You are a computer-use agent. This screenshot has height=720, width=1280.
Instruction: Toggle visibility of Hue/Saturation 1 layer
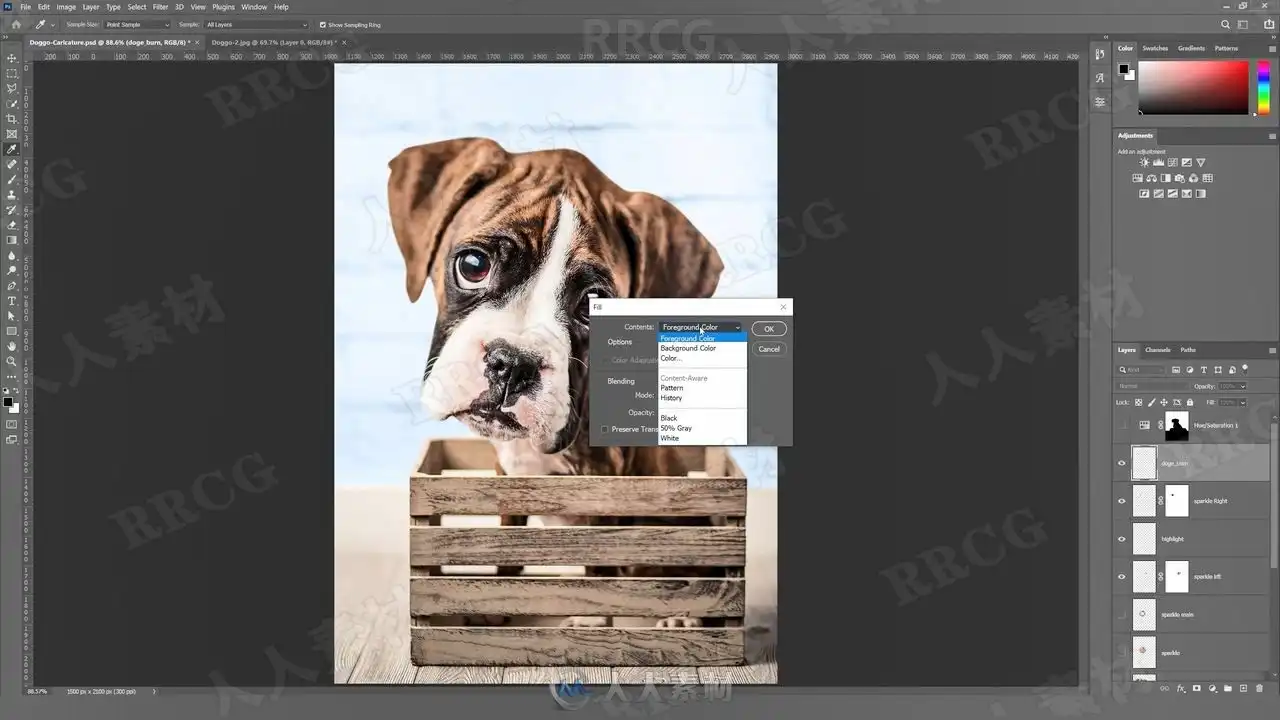(1122, 425)
